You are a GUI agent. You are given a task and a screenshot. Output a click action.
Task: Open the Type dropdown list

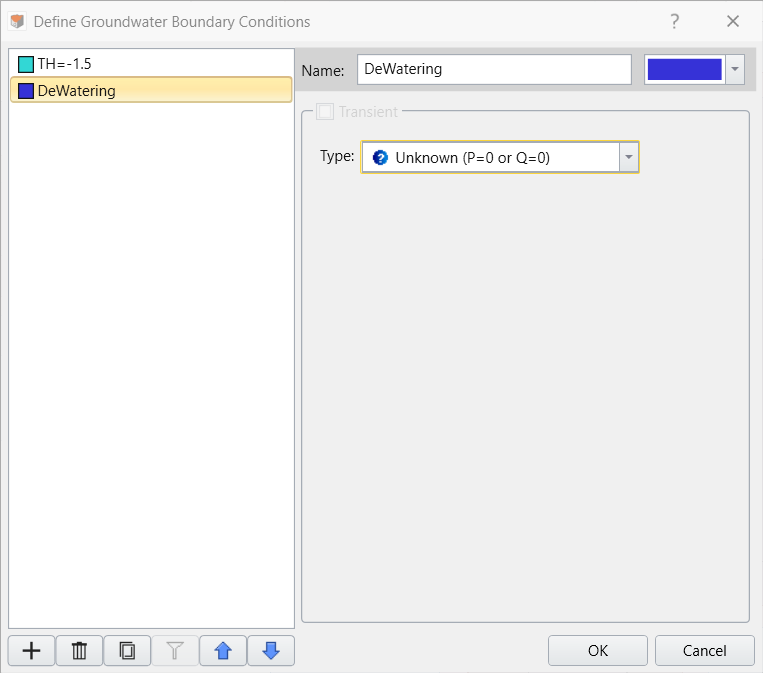click(629, 157)
